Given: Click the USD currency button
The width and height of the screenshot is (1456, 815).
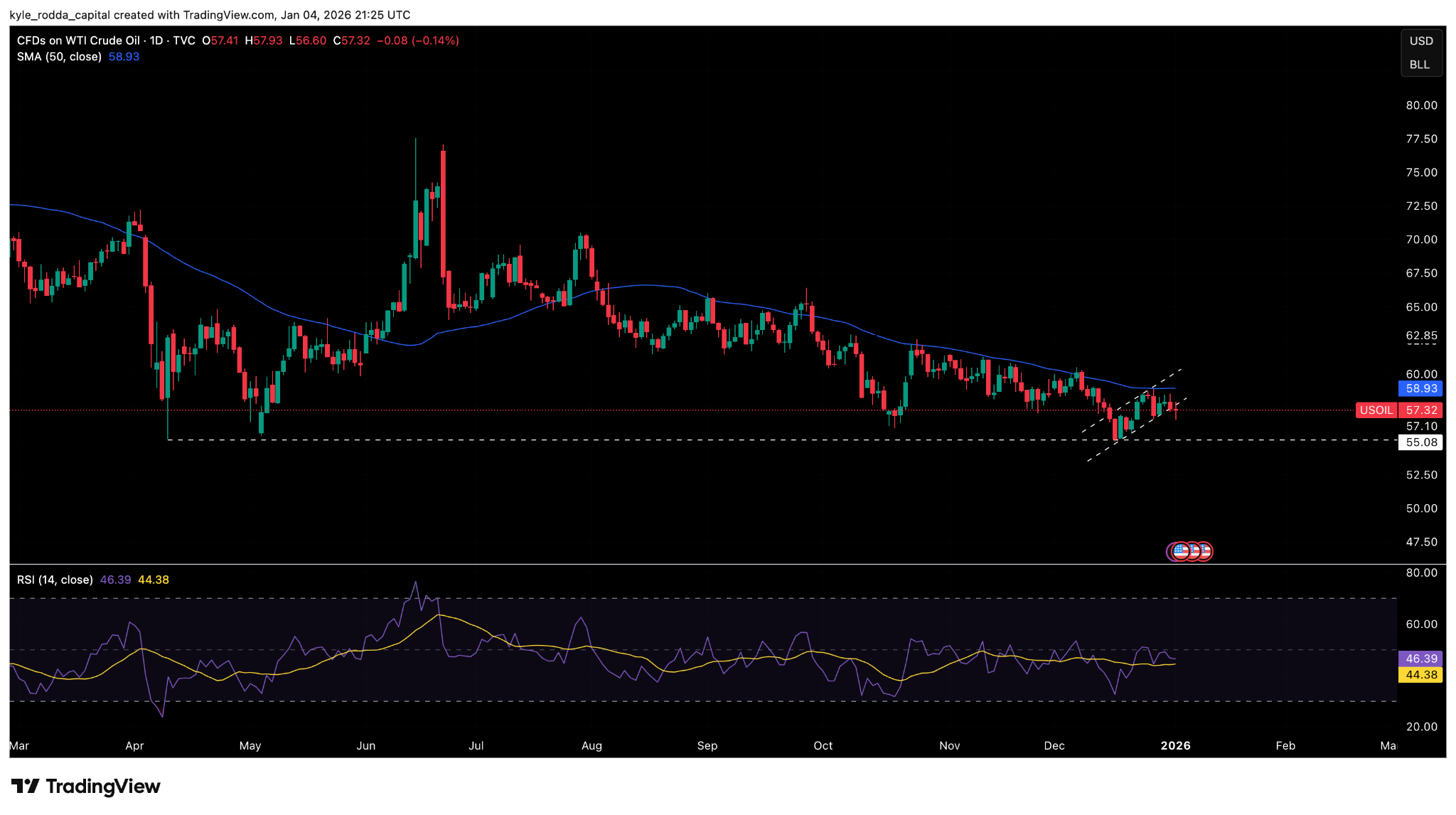Looking at the screenshot, I should [1421, 41].
